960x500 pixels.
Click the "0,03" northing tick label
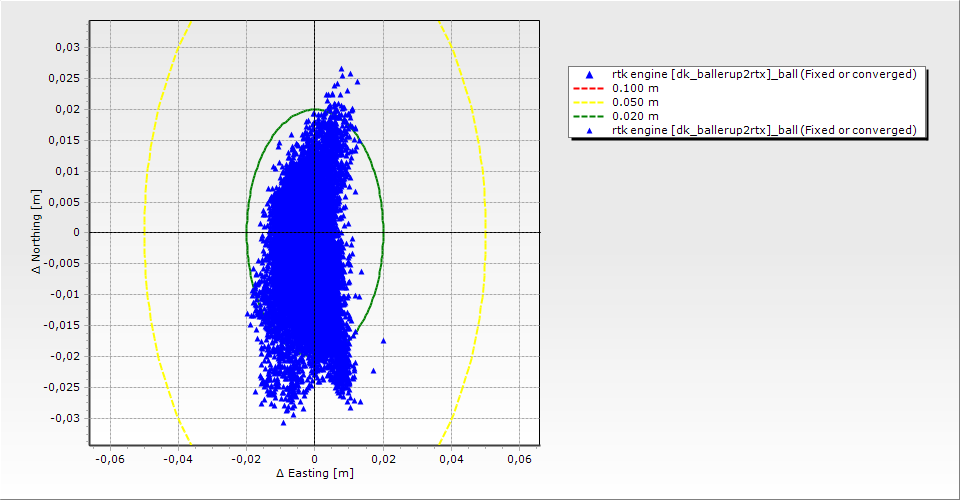(x=67, y=47)
